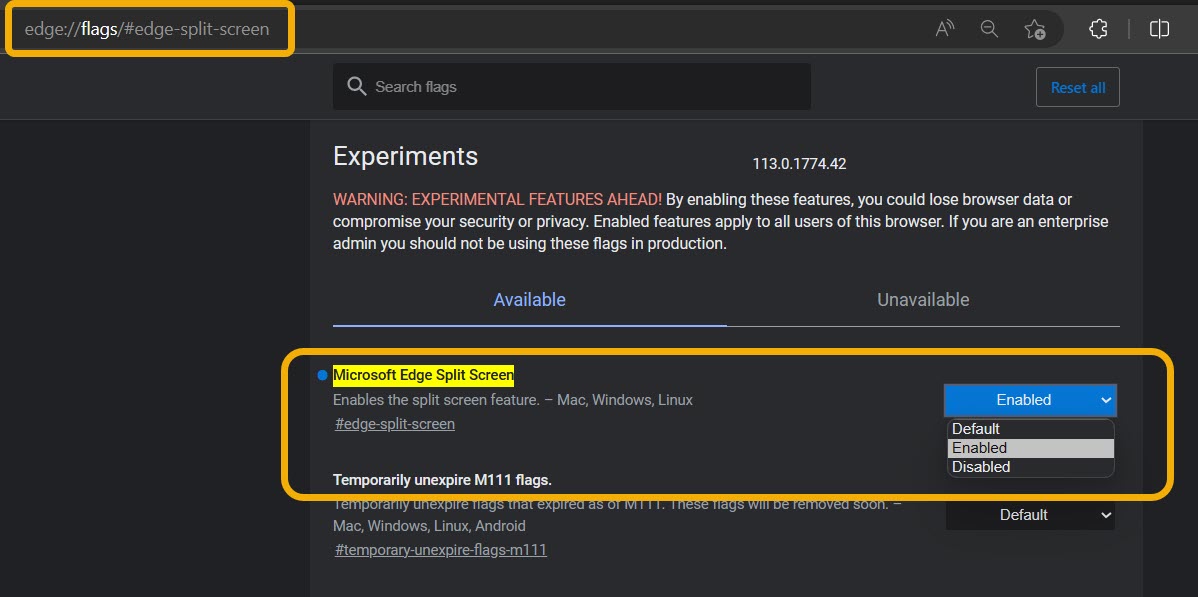
Task: Click the address bar showing edge://flags
Action: (x=150, y=29)
